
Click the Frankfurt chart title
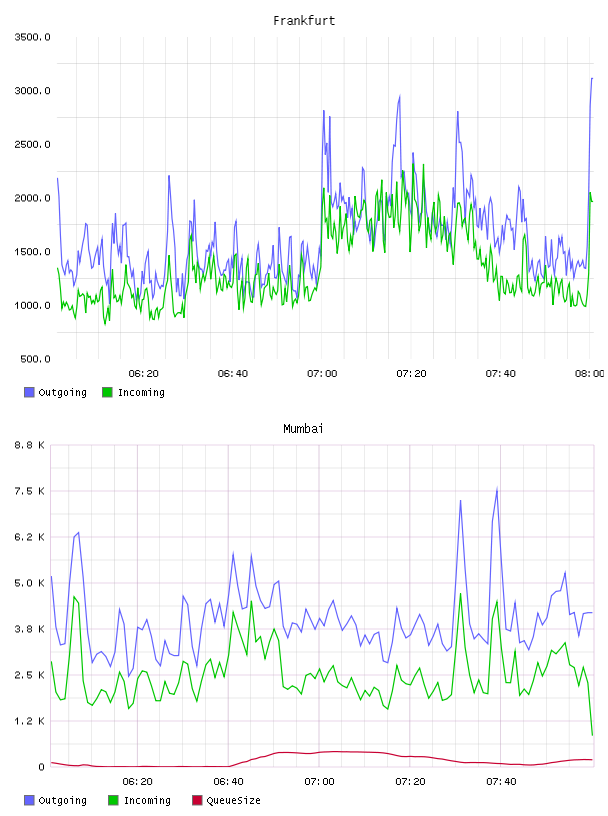[304, 21]
